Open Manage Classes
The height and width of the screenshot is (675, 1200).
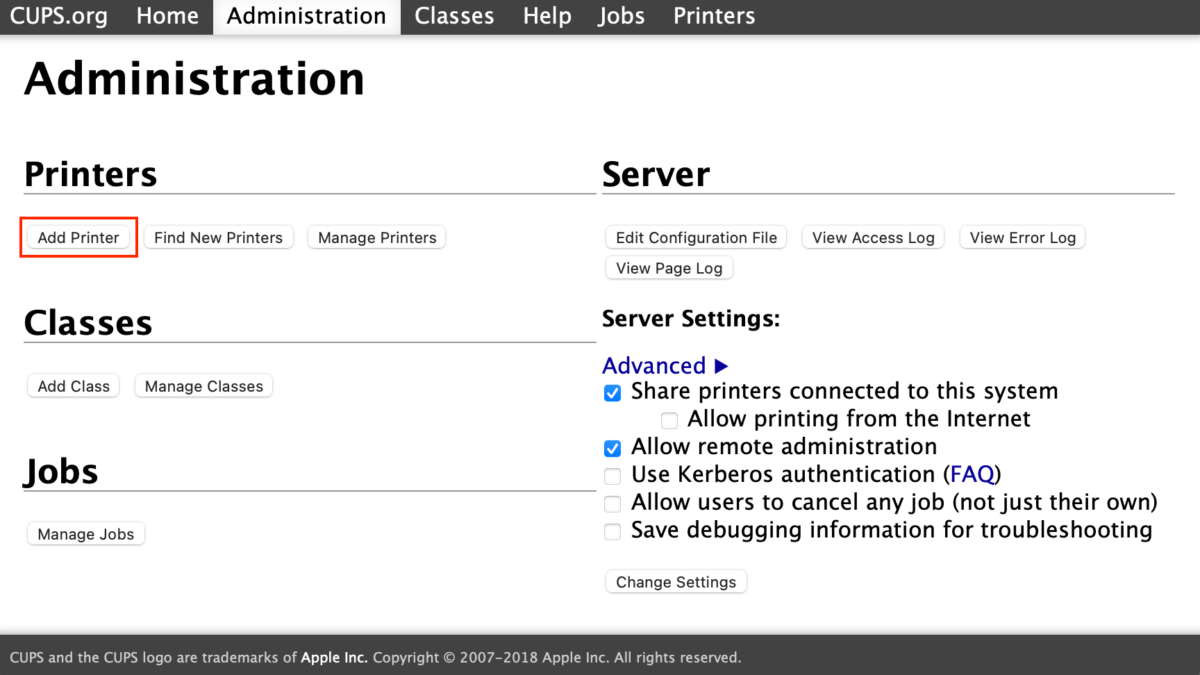tap(204, 386)
